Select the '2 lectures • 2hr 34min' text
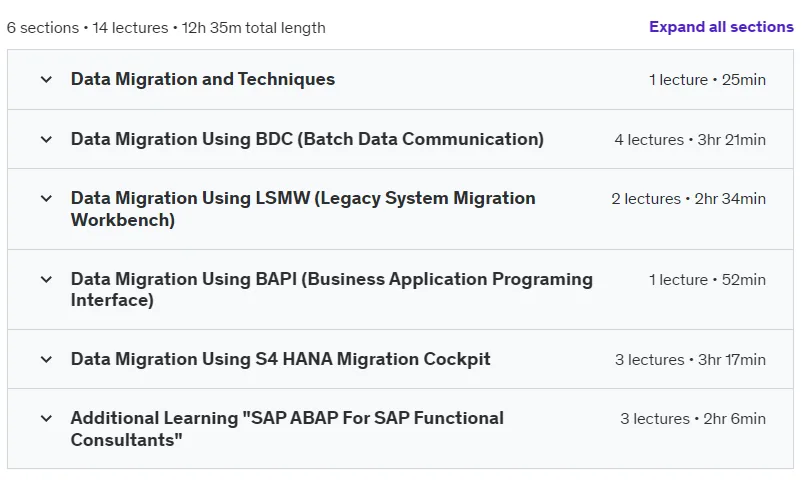Image resolution: width=807 pixels, height=481 pixels. (x=689, y=199)
